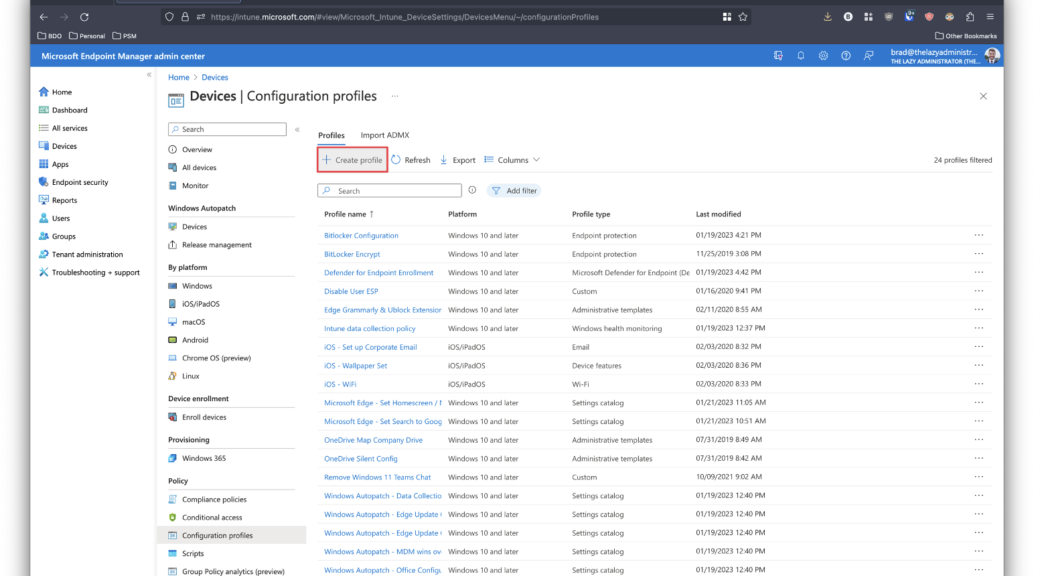This screenshot has height=576, width=1038.
Task: Open more options for Remove Windows 11 Teams Chat
Action: pyautogui.click(x=979, y=477)
